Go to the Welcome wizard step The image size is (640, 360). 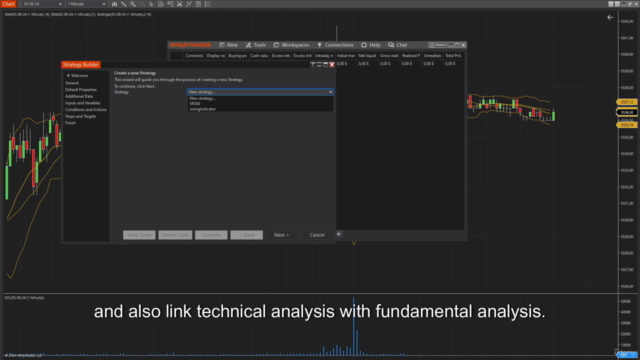(x=79, y=76)
